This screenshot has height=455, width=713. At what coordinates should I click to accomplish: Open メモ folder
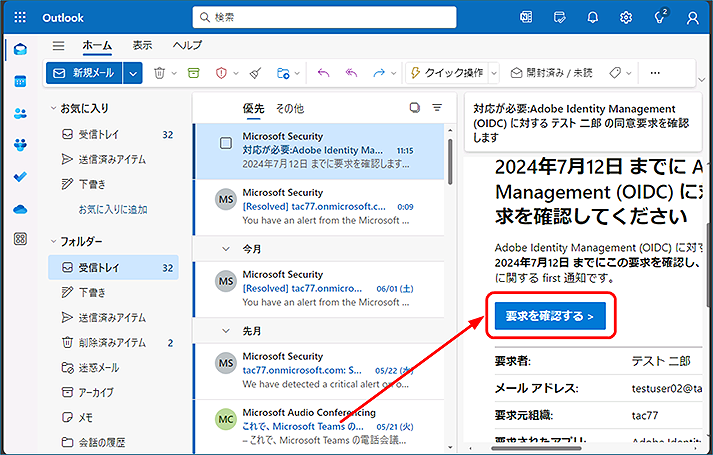113,417
